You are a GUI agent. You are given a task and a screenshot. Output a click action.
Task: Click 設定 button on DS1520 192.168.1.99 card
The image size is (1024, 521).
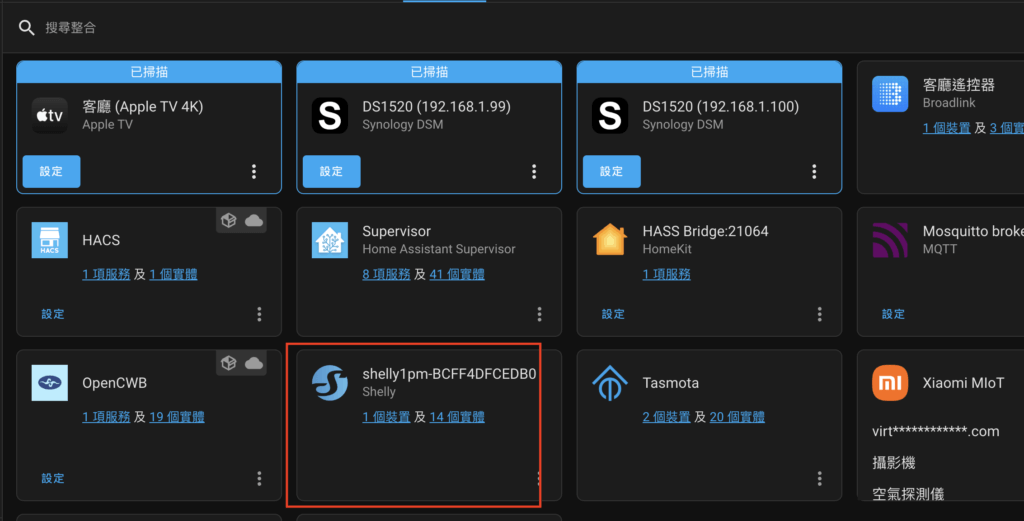pos(332,172)
